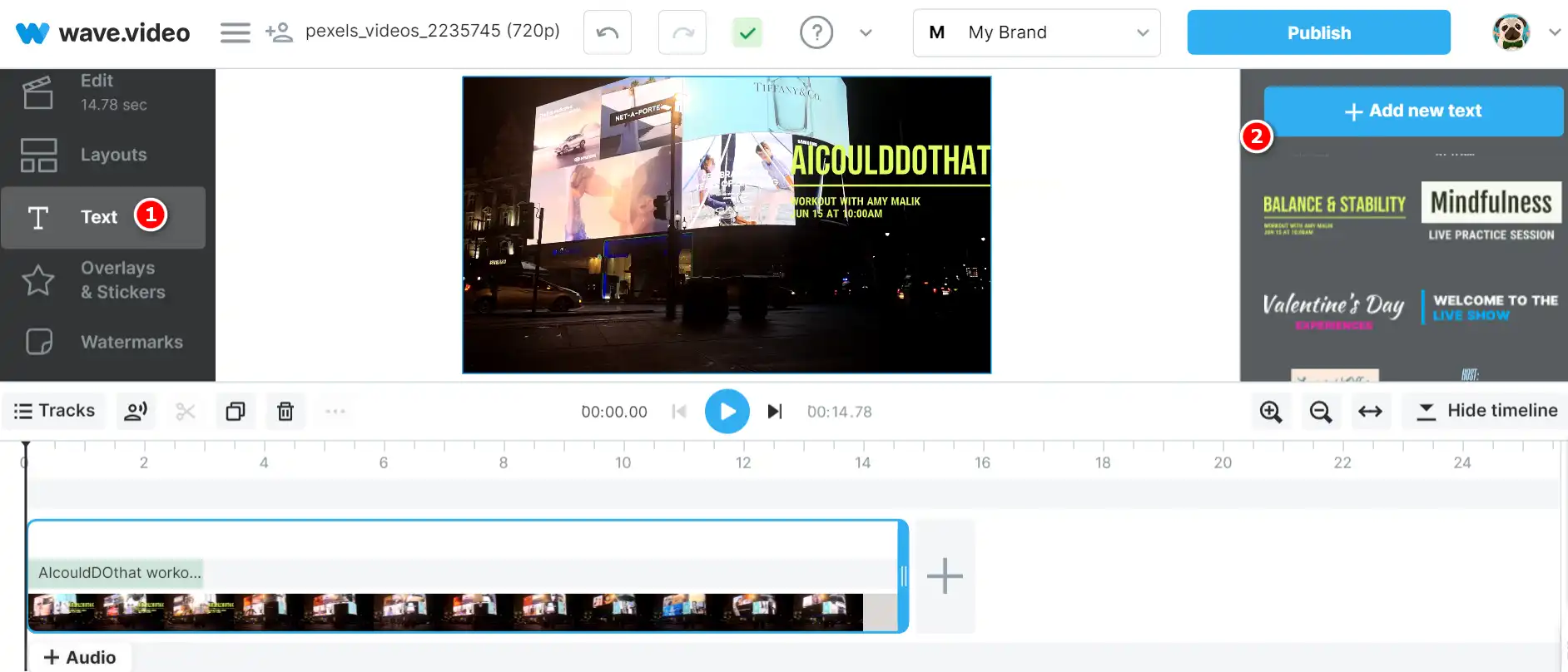The image size is (1568, 672).
Task: Click Add new text button
Action: [1413, 111]
